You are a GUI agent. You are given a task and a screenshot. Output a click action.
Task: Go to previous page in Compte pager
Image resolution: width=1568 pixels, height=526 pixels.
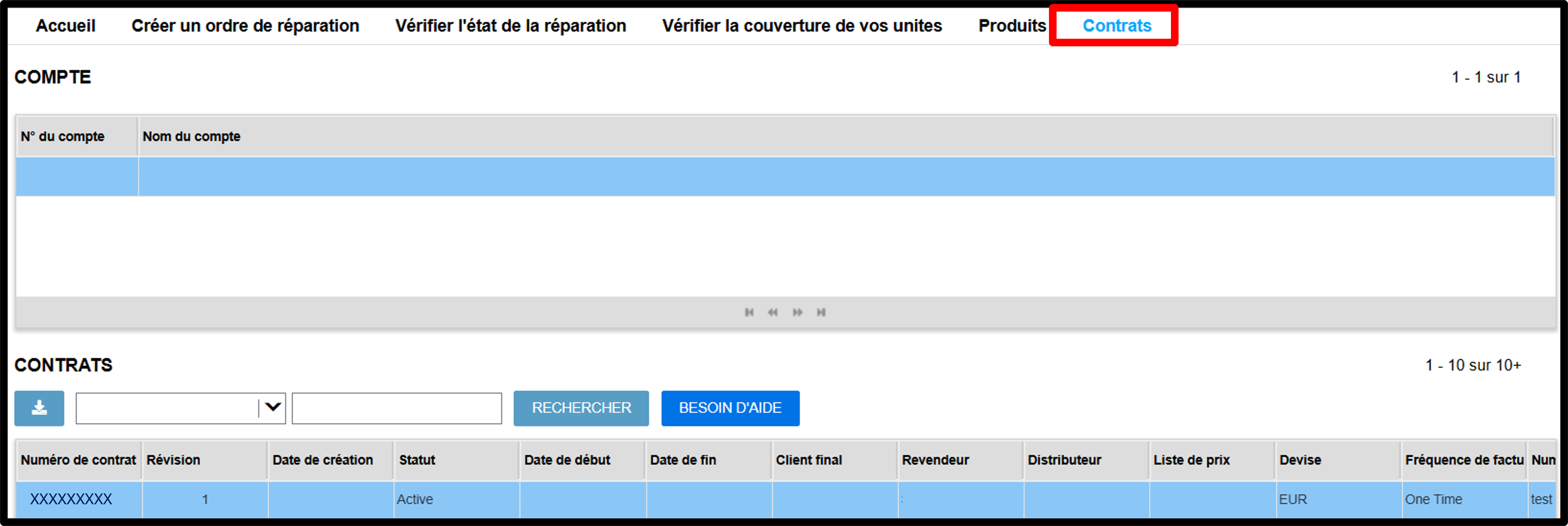pos(772,312)
